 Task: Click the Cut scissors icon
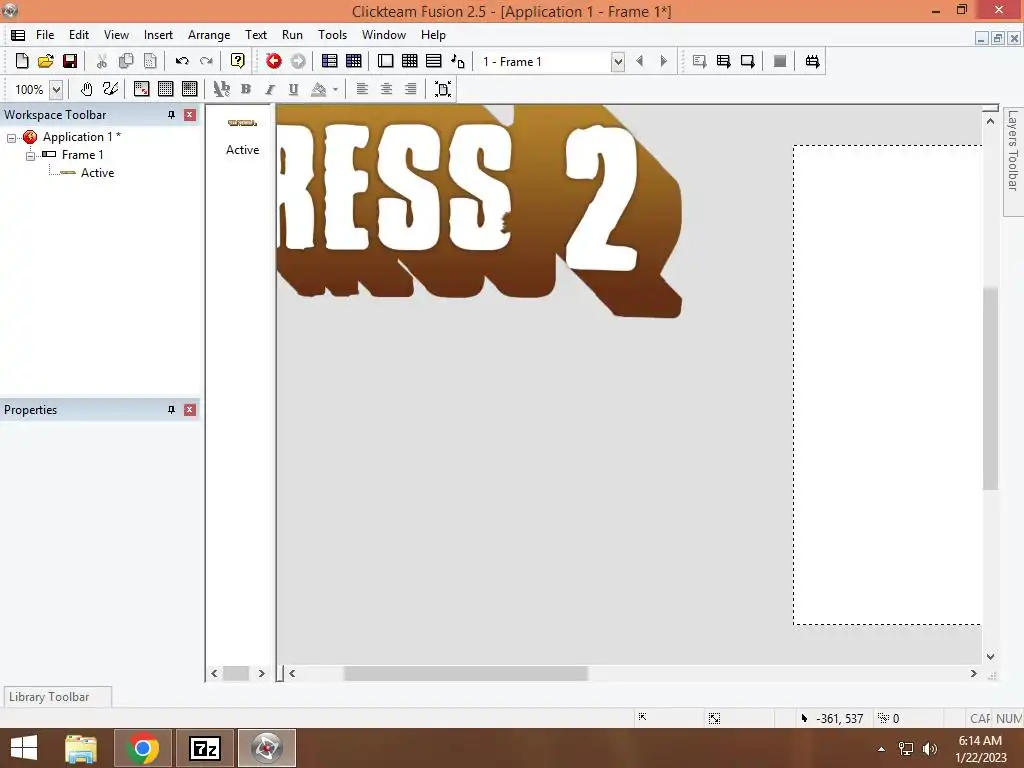click(x=102, y=61)
